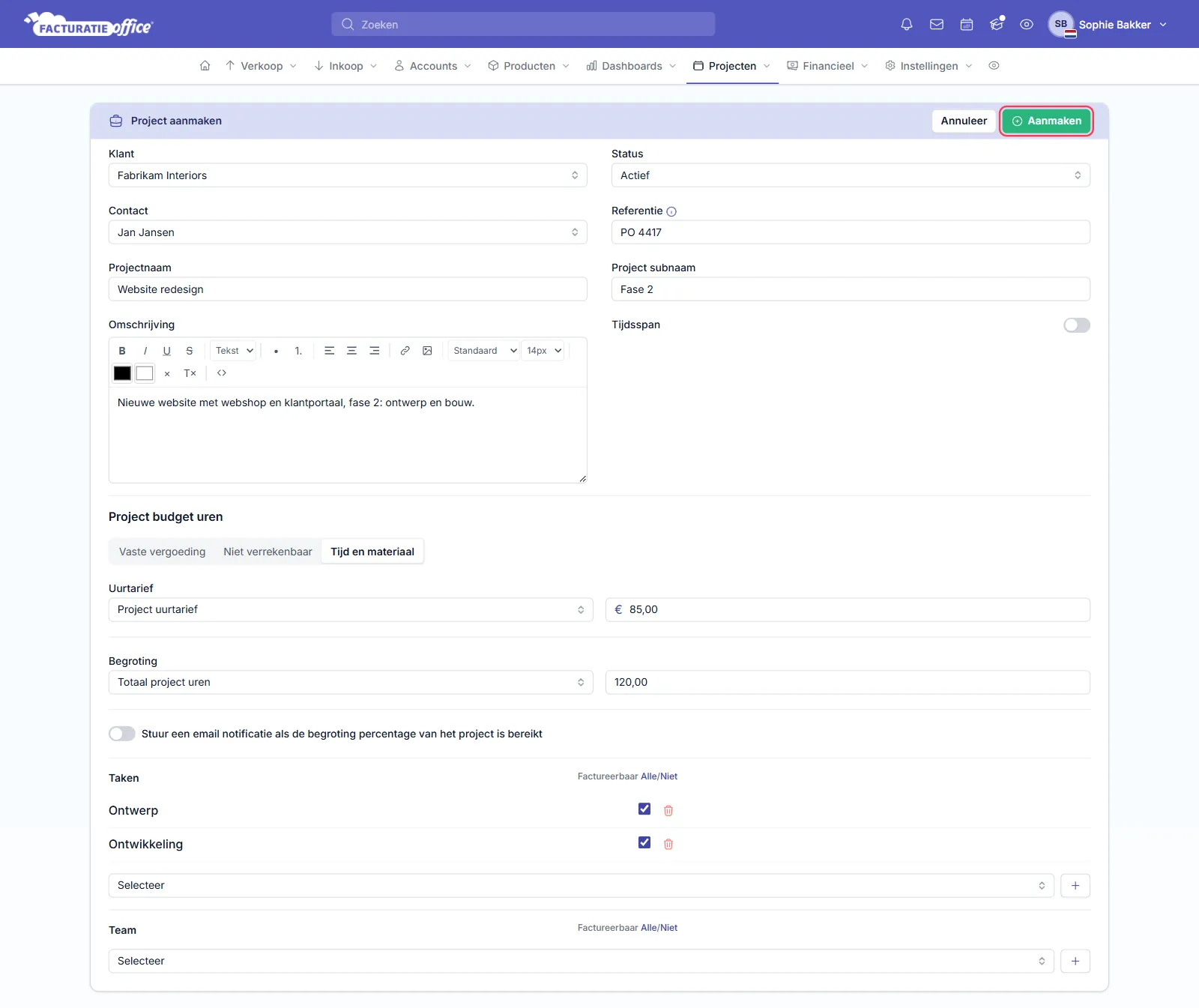1199x1008 pixels.
Task: Delete the Ontwikkeling task
Action: (x=668, y=844)
